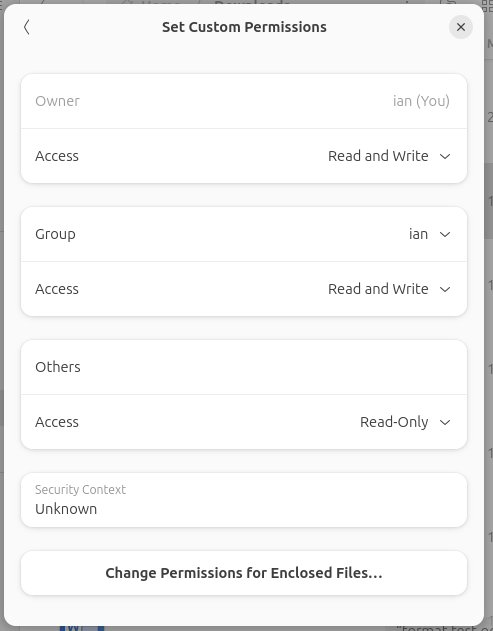Click the chevron next to Read-Only
493x631 pixels.
445,422
